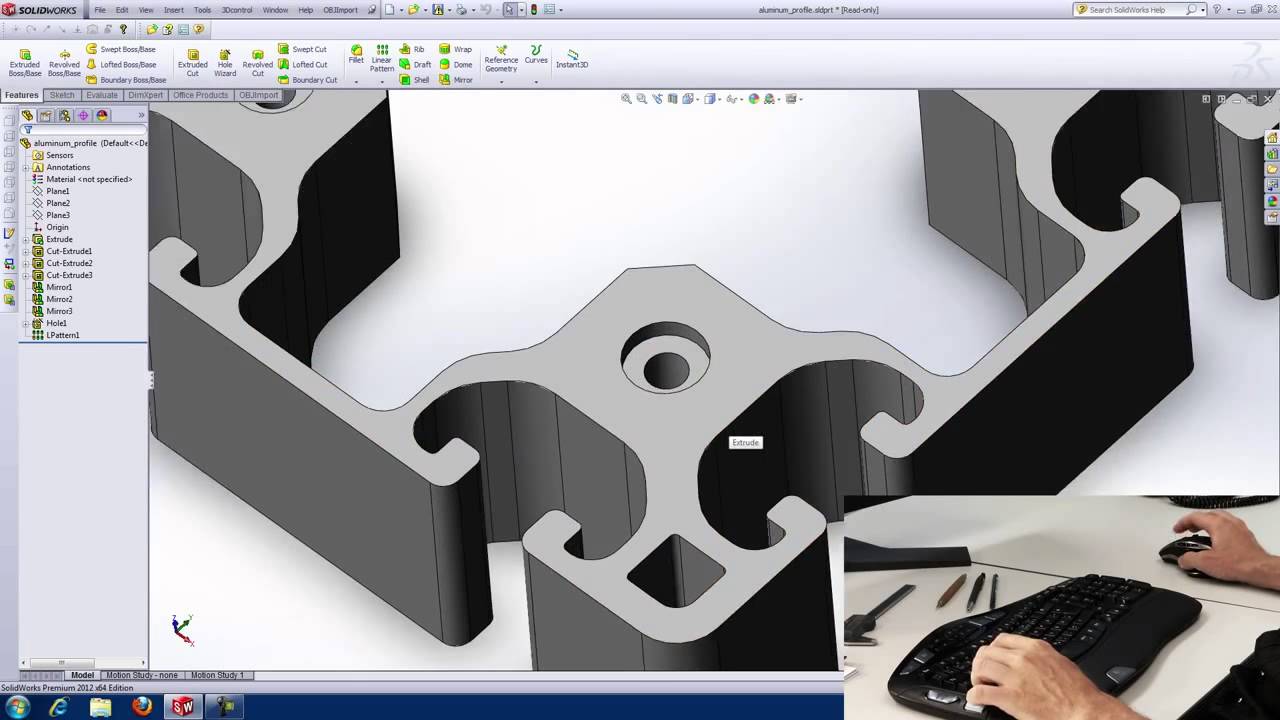Choose Lofted Boss/Base feature

(x=121, y=64)
